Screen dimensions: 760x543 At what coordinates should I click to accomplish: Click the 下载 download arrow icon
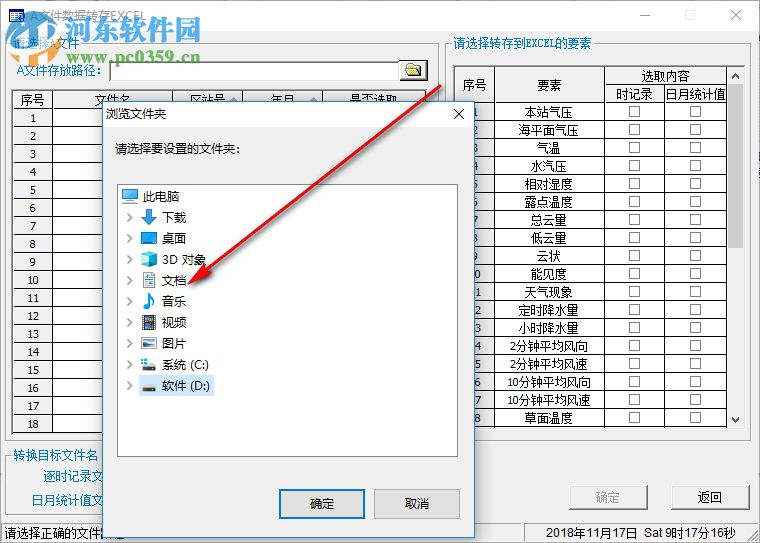click(x=149, y=217)
